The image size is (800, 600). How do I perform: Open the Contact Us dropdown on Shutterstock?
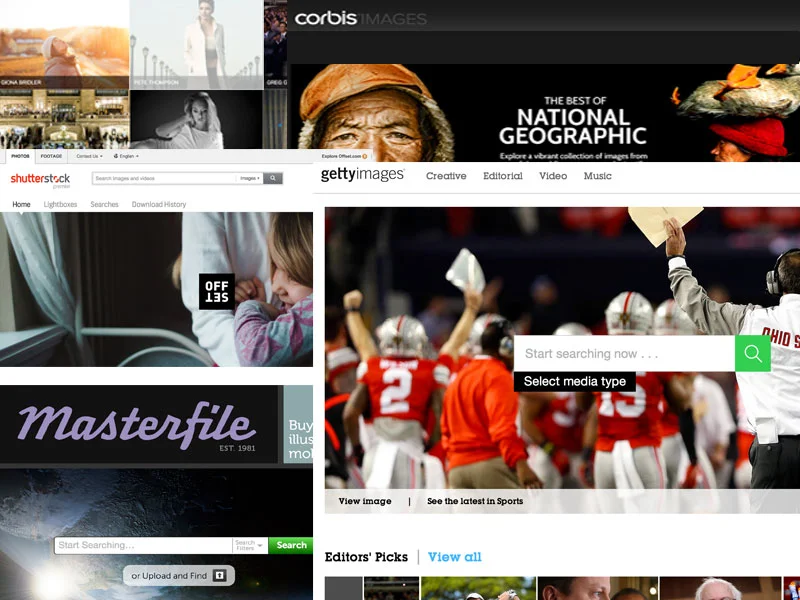[89, 156]
